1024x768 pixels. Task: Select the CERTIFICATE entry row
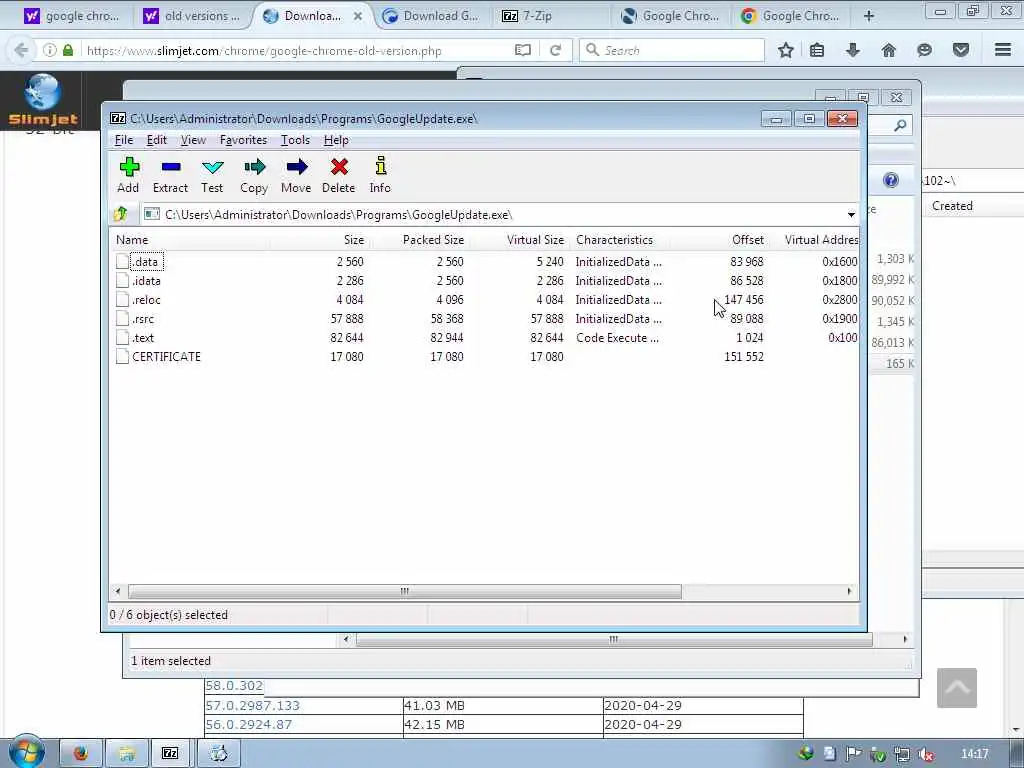[484, 356]
